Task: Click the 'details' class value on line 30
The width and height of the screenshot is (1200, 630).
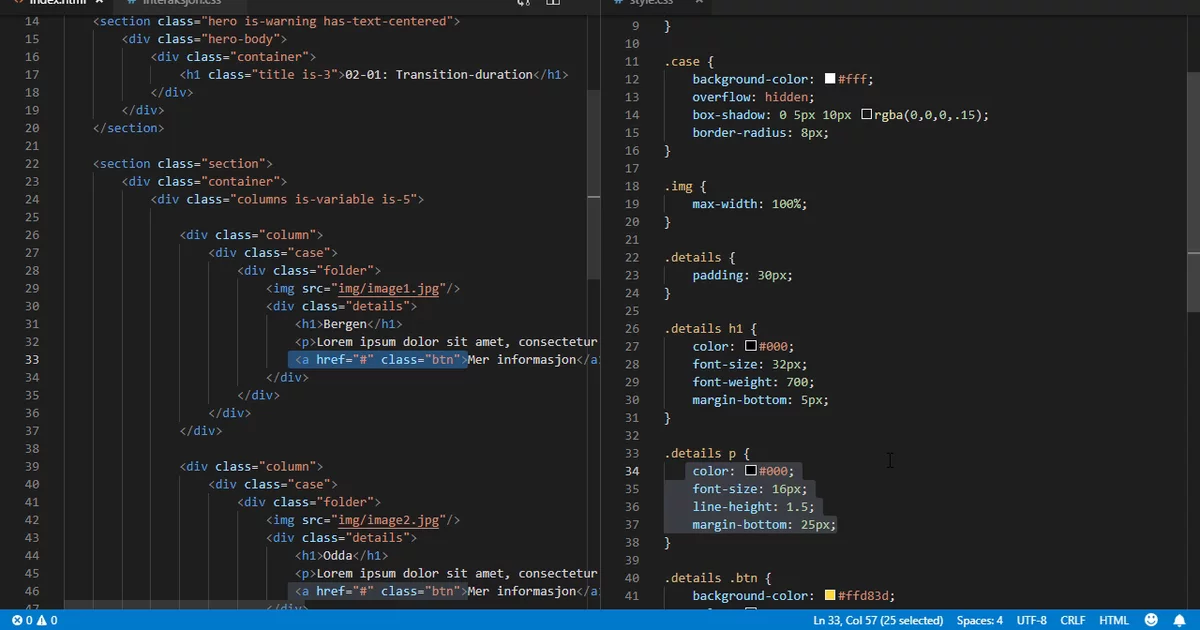Action: 378,307
